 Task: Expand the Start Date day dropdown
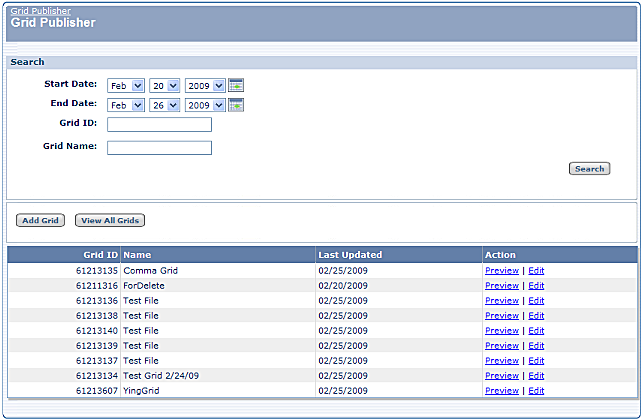pos(164,86)
